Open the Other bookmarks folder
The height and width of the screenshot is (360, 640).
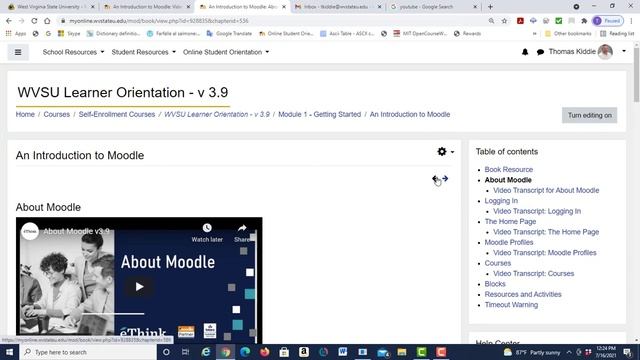pos(568,33)
